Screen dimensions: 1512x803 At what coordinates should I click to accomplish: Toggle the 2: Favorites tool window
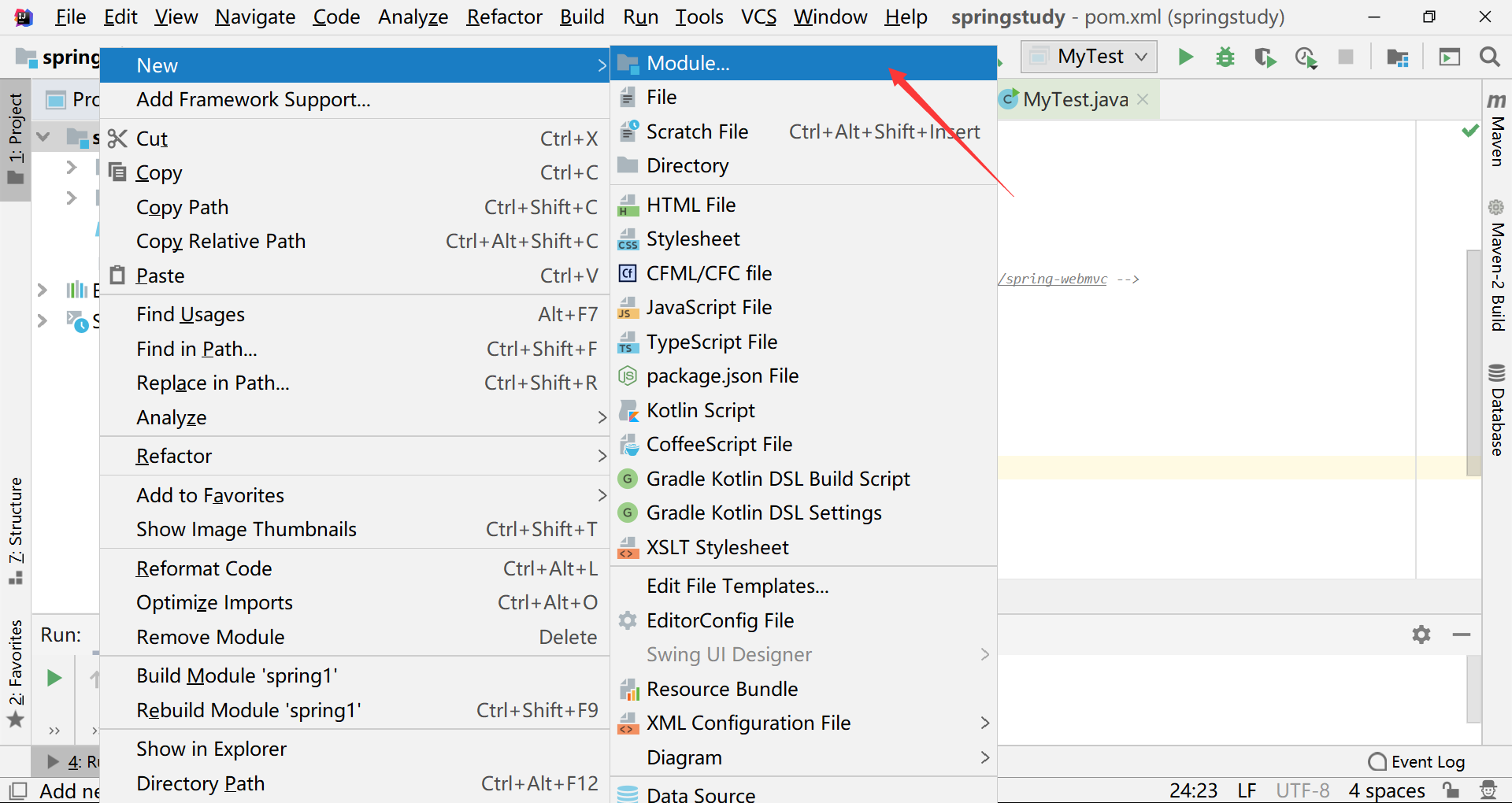pyautogui.click(x=16, y=674)
